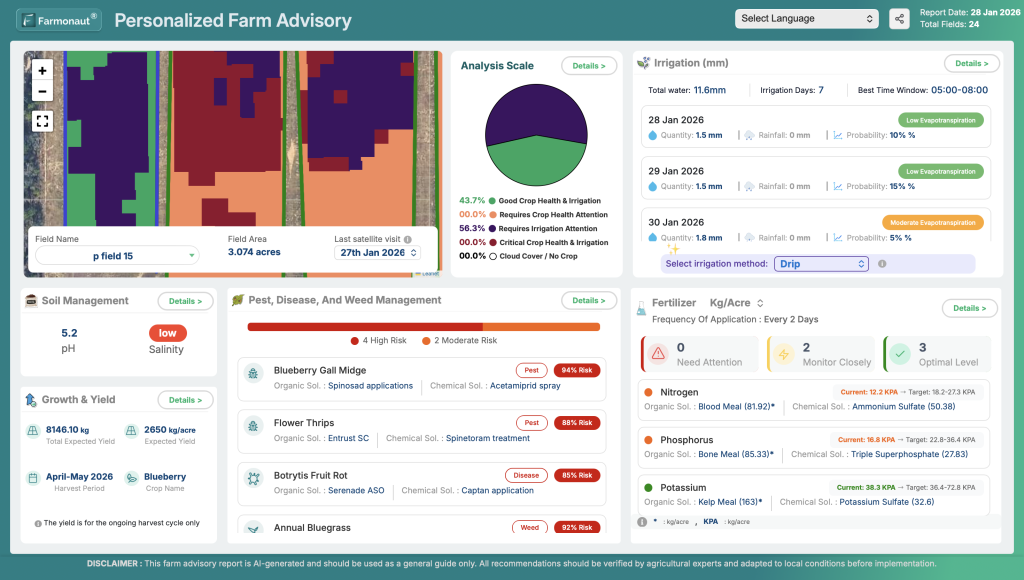Image resolution: width=1024 pixels, height=580 pixels.
Task: Click the Spinosad applications link
Action: click(x=370, y=386)
